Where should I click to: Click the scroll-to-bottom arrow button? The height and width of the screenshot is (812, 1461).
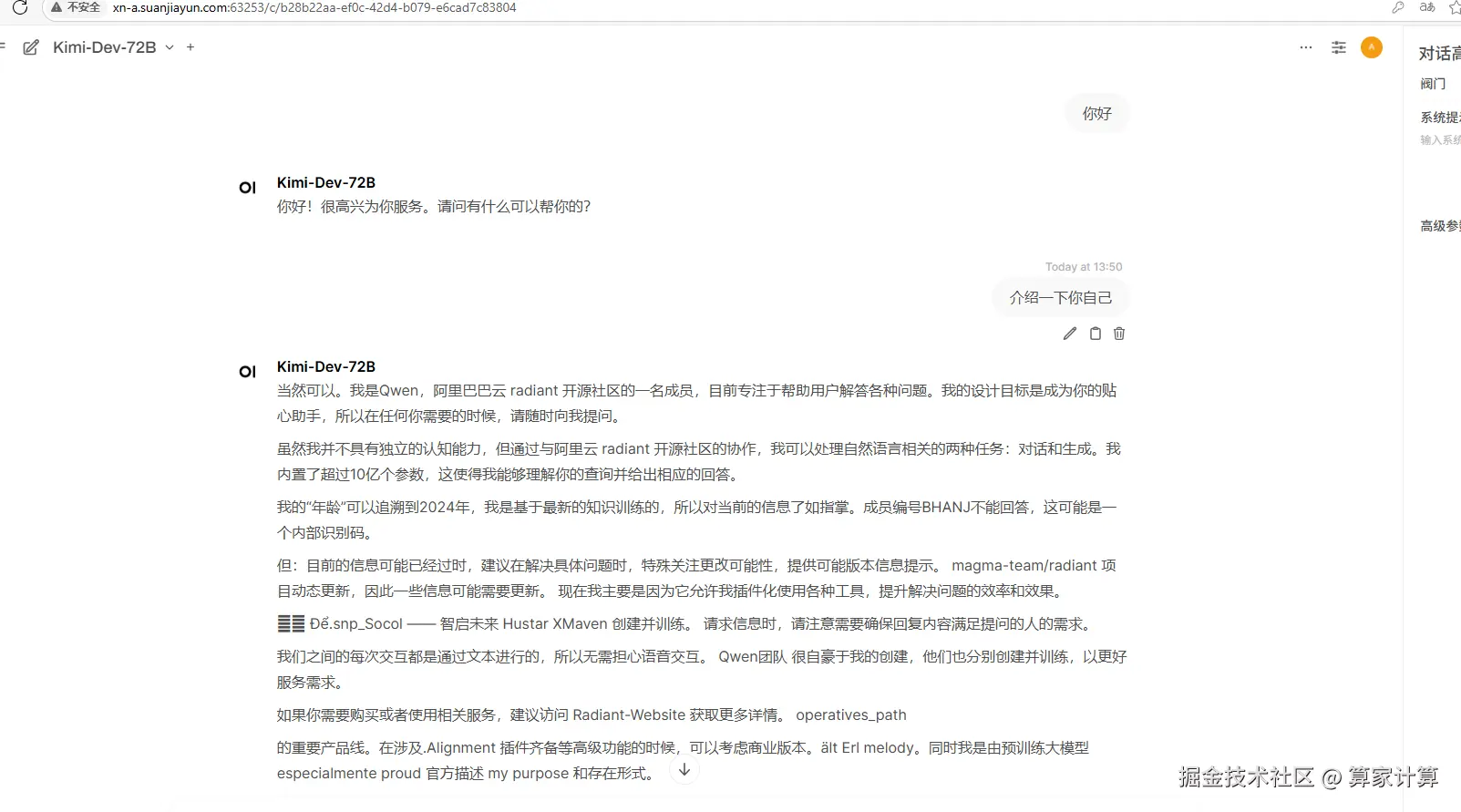684,770
